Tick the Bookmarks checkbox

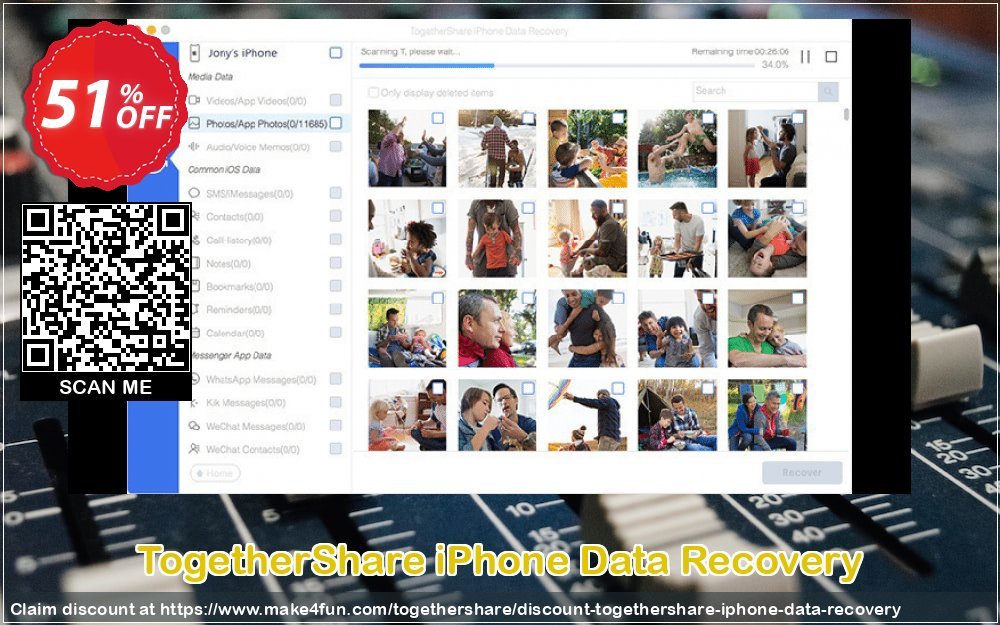(x=335, y=286)
